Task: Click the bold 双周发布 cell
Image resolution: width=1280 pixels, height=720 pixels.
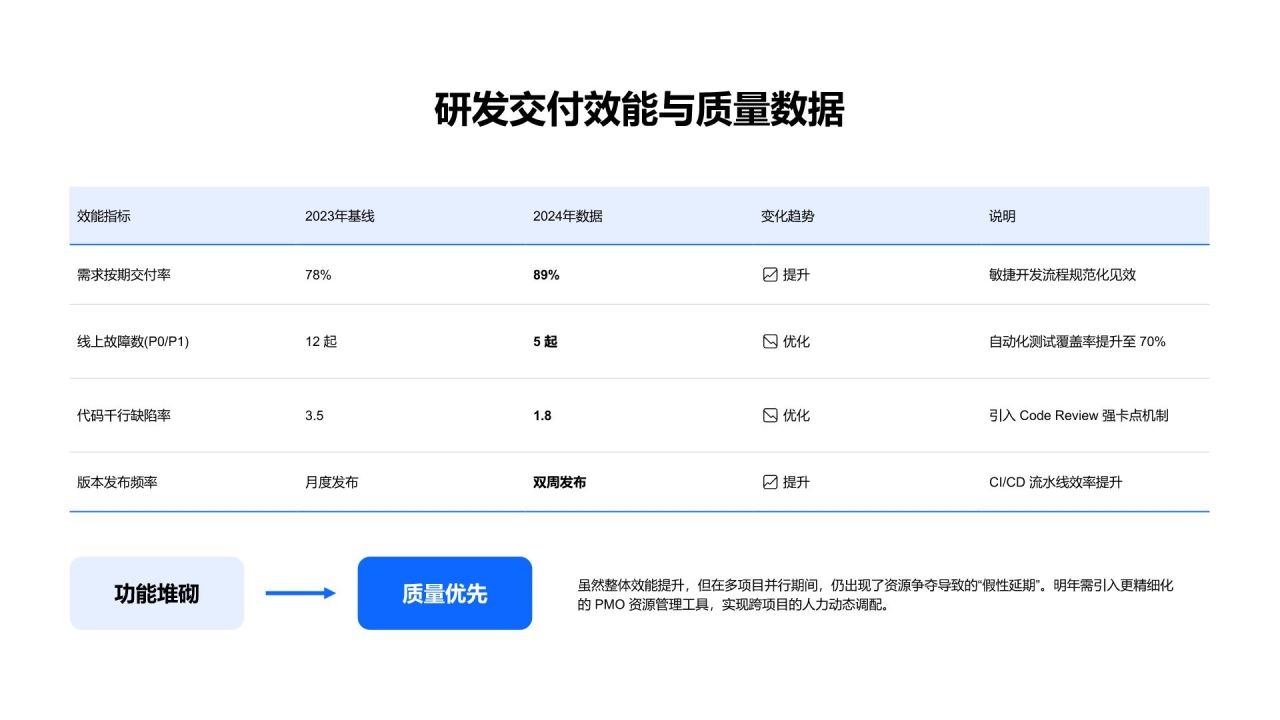Action: pos(560,482)
